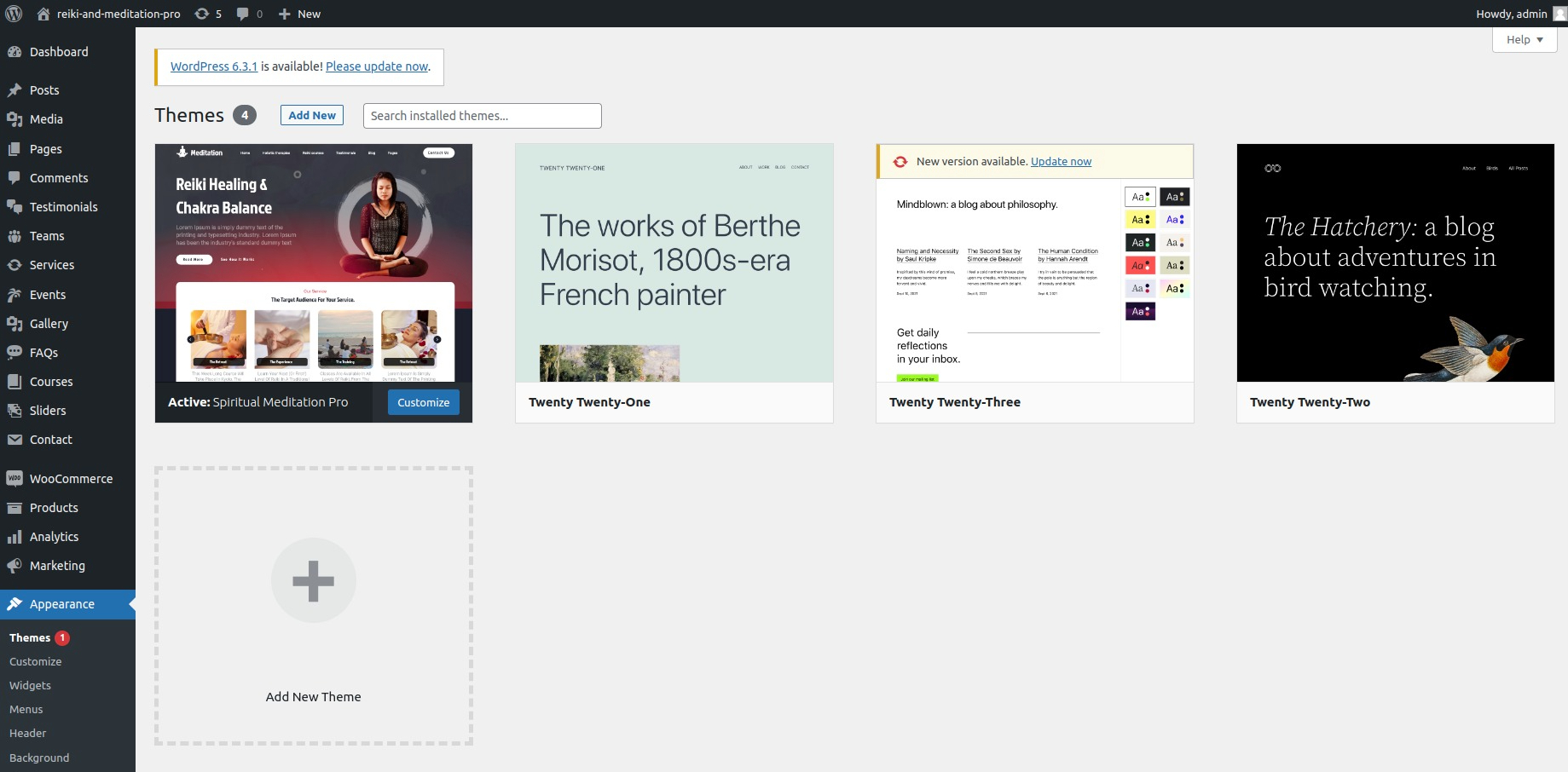Click the Add New button beside Themes

click(x=312, y=115)
